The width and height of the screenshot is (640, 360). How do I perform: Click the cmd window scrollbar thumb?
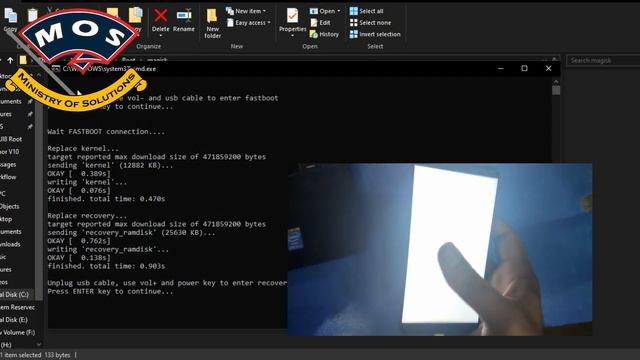[556, 90]
